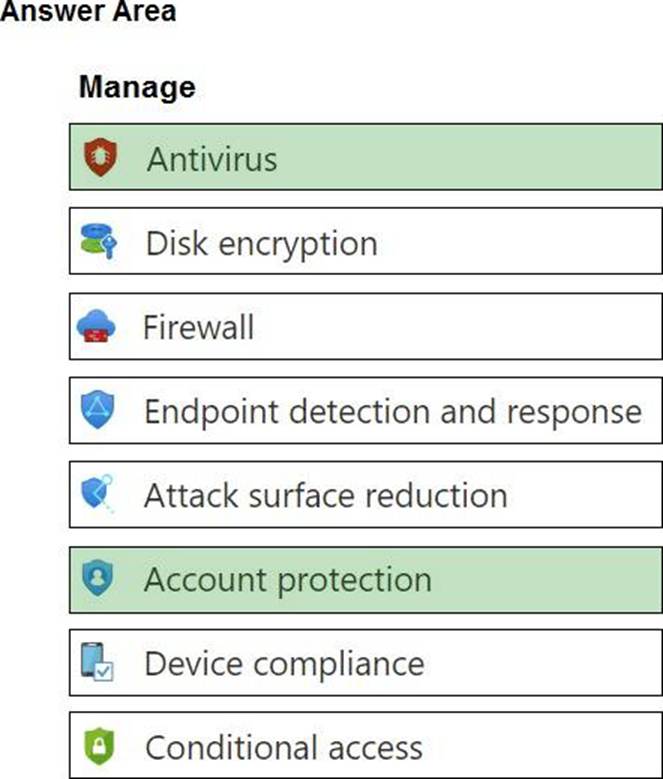Click the Firewall cloud icon
Viewport: 663px width, 779px height.
click(x=96, y=327)
